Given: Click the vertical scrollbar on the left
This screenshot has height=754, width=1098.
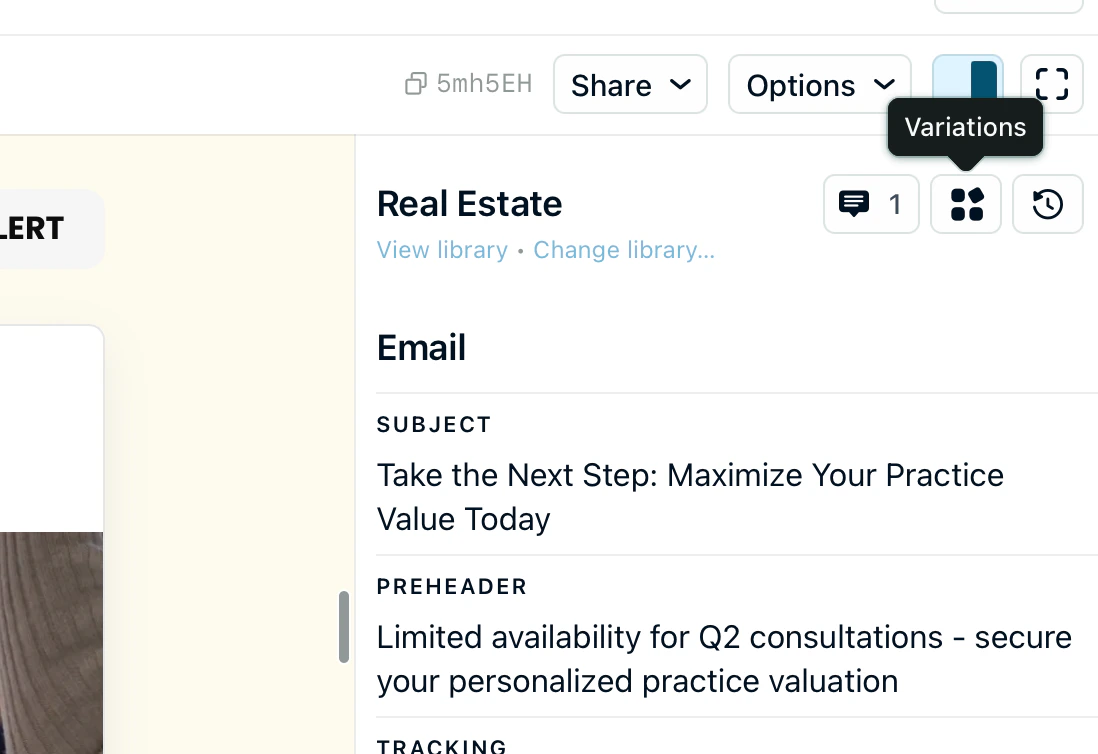Looking at the screenshot, I should 344,628.
